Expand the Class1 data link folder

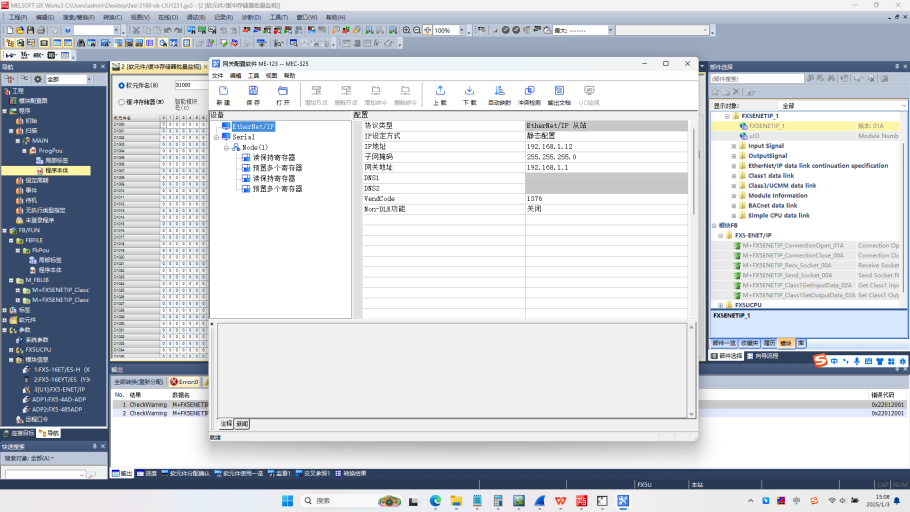click(x=734, y=176)
